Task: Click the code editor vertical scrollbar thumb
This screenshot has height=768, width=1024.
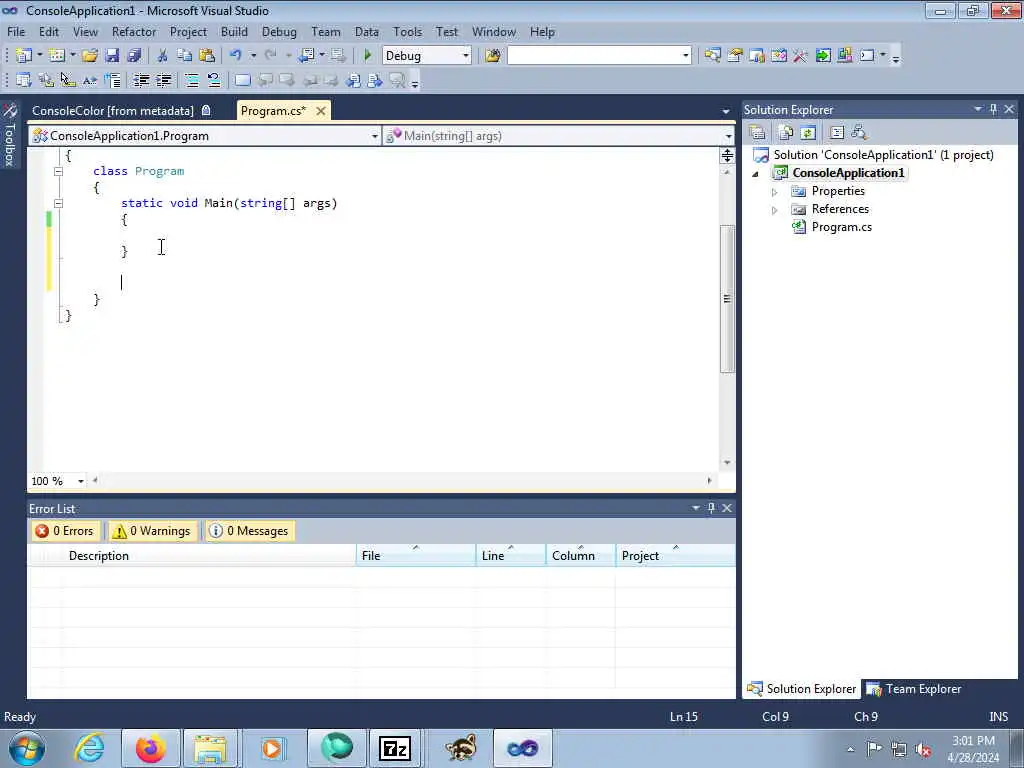Action: click(727, 298)
